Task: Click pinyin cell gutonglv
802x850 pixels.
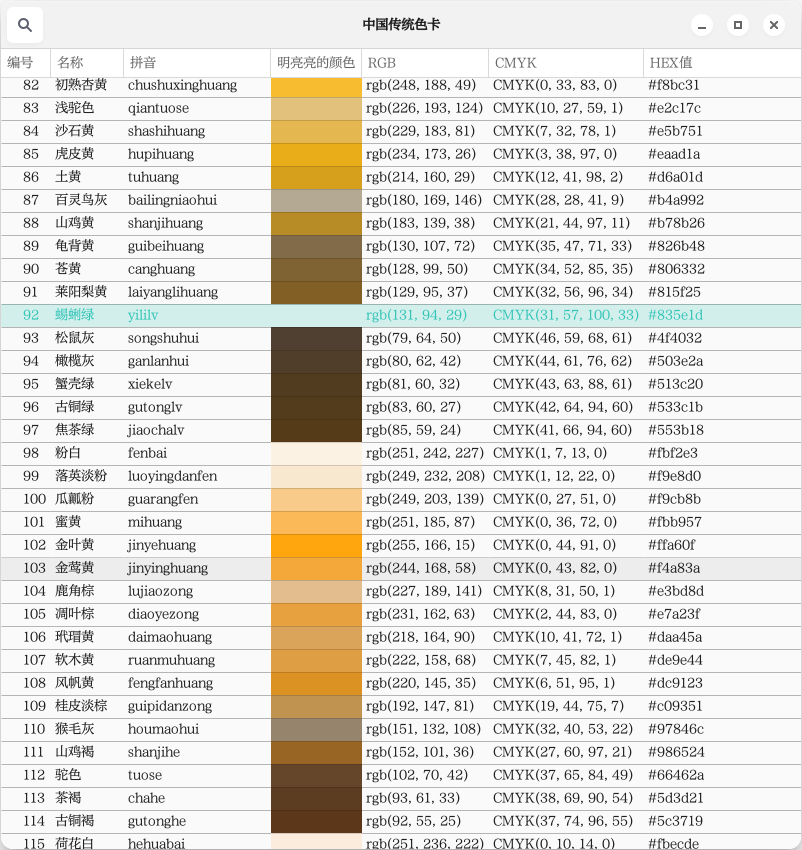Action: tap(155, 408)
